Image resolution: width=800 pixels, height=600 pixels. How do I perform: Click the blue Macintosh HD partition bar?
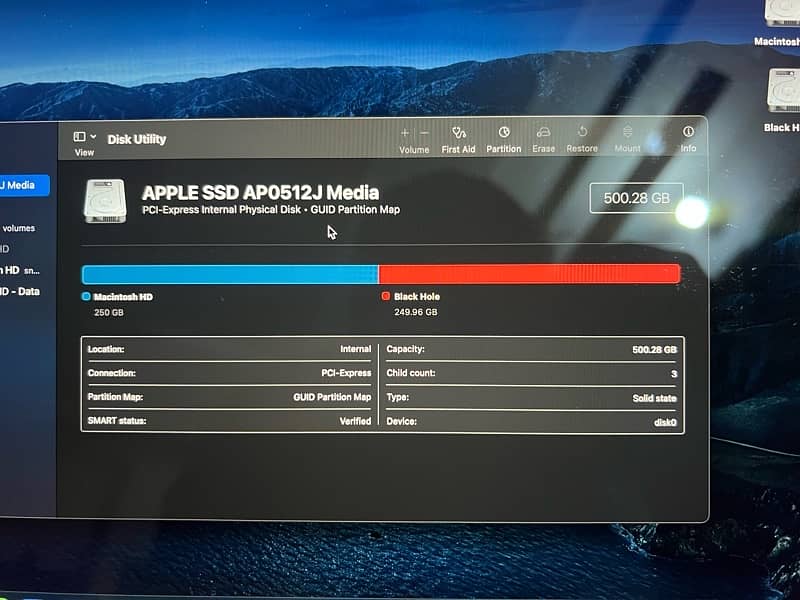click(229, 274)
